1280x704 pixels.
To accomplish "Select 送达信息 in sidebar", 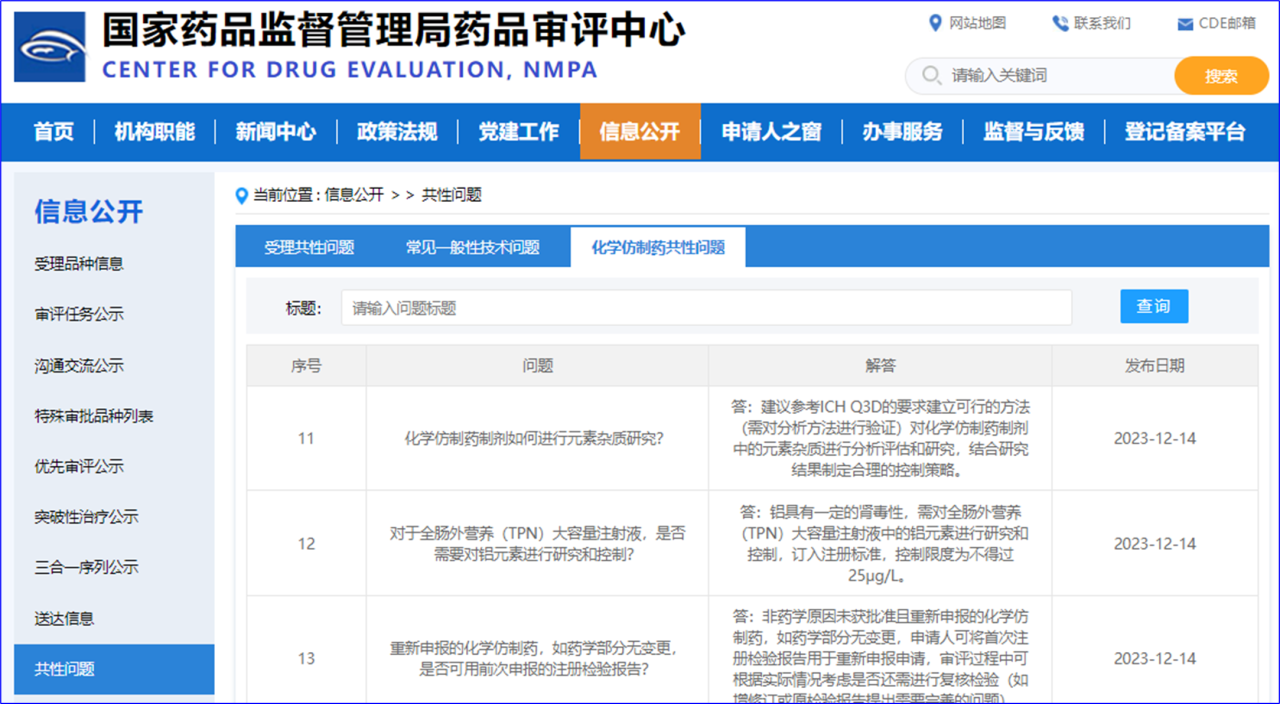I will [x=64, y=618].
